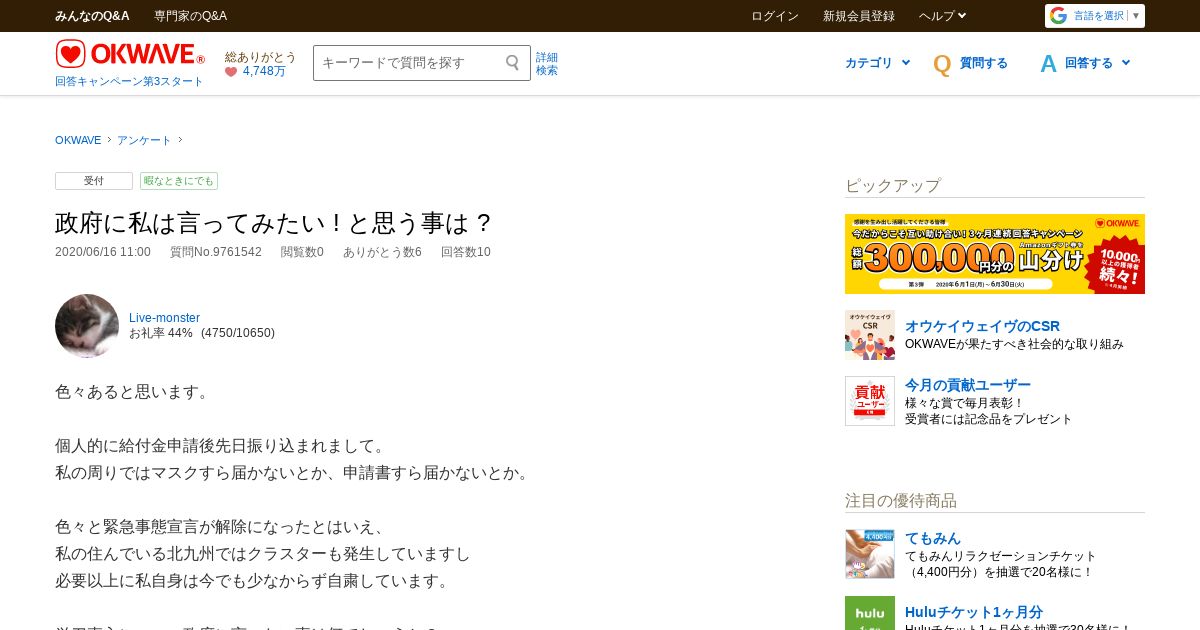Viewport: 1200px width, 630px height.
Task: Click the 総ありがとう 4,748万 counter
Action: pos(260,64)
